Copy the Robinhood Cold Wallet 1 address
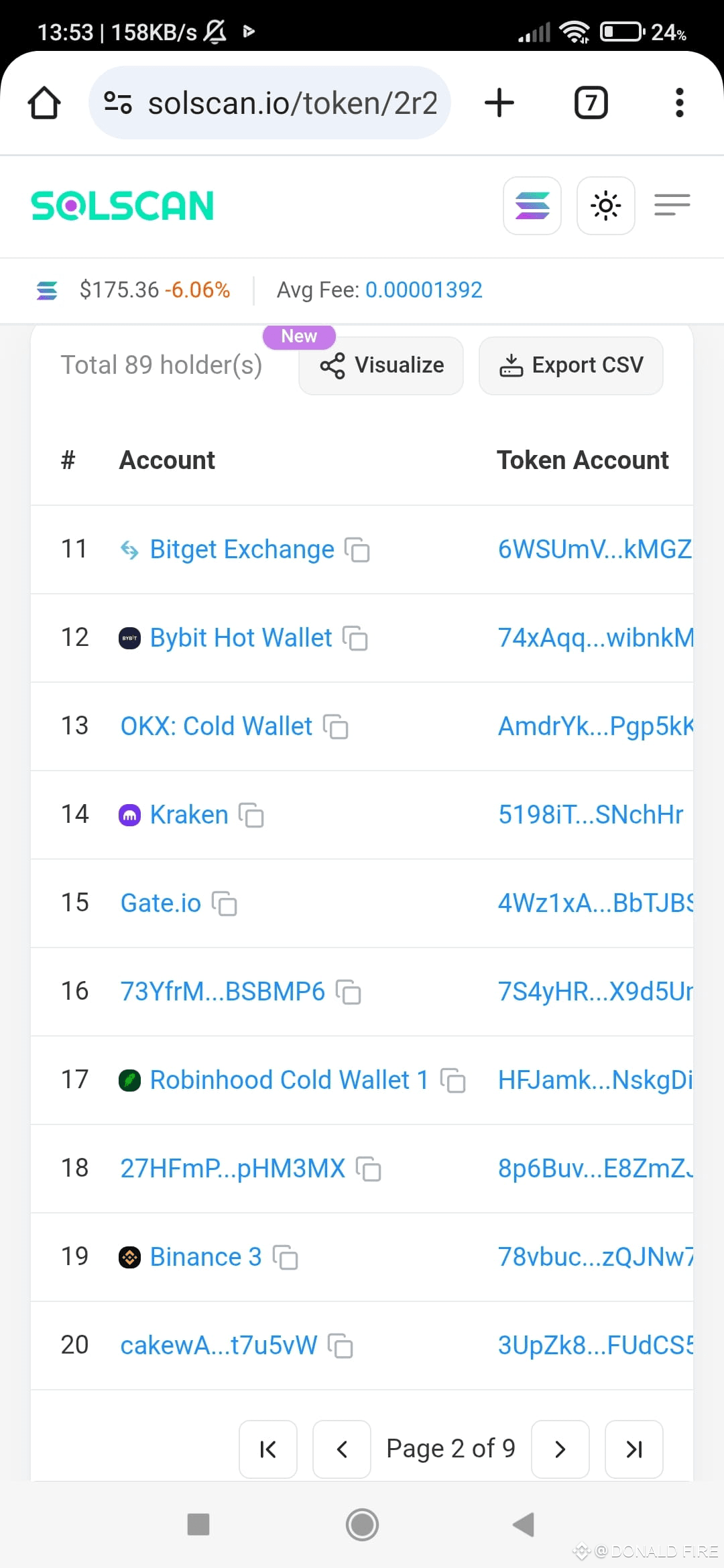Image resolution: width=724 pixels, height=1568 pixels. pos(453,1081)
